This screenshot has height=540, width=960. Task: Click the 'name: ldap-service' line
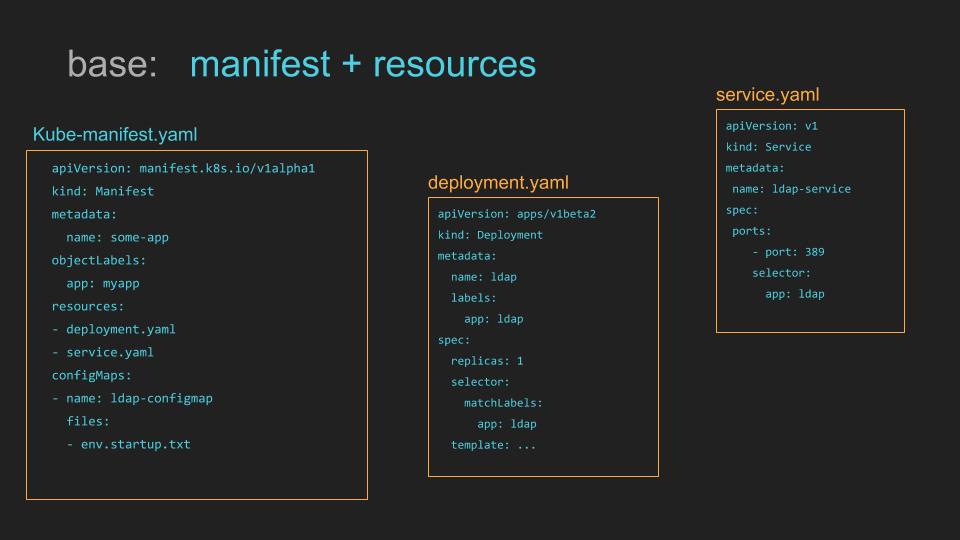[791, 189]
